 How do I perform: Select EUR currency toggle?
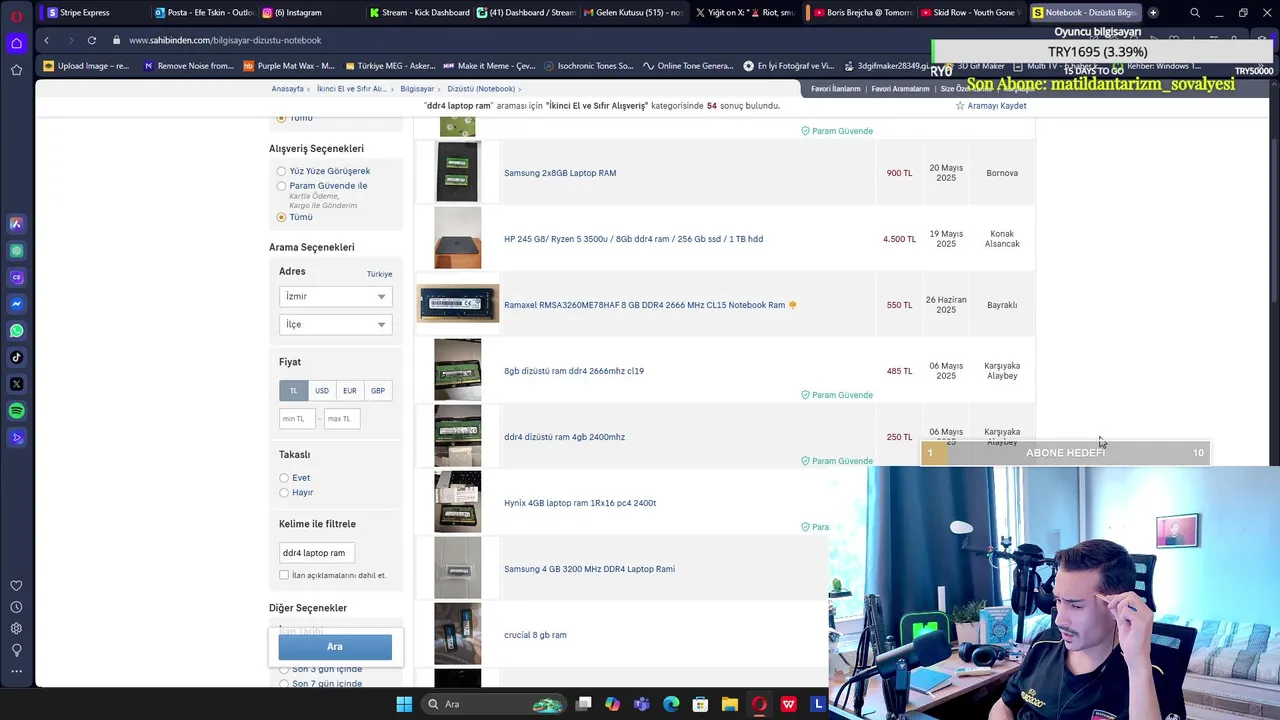click(x=349, y=391)
